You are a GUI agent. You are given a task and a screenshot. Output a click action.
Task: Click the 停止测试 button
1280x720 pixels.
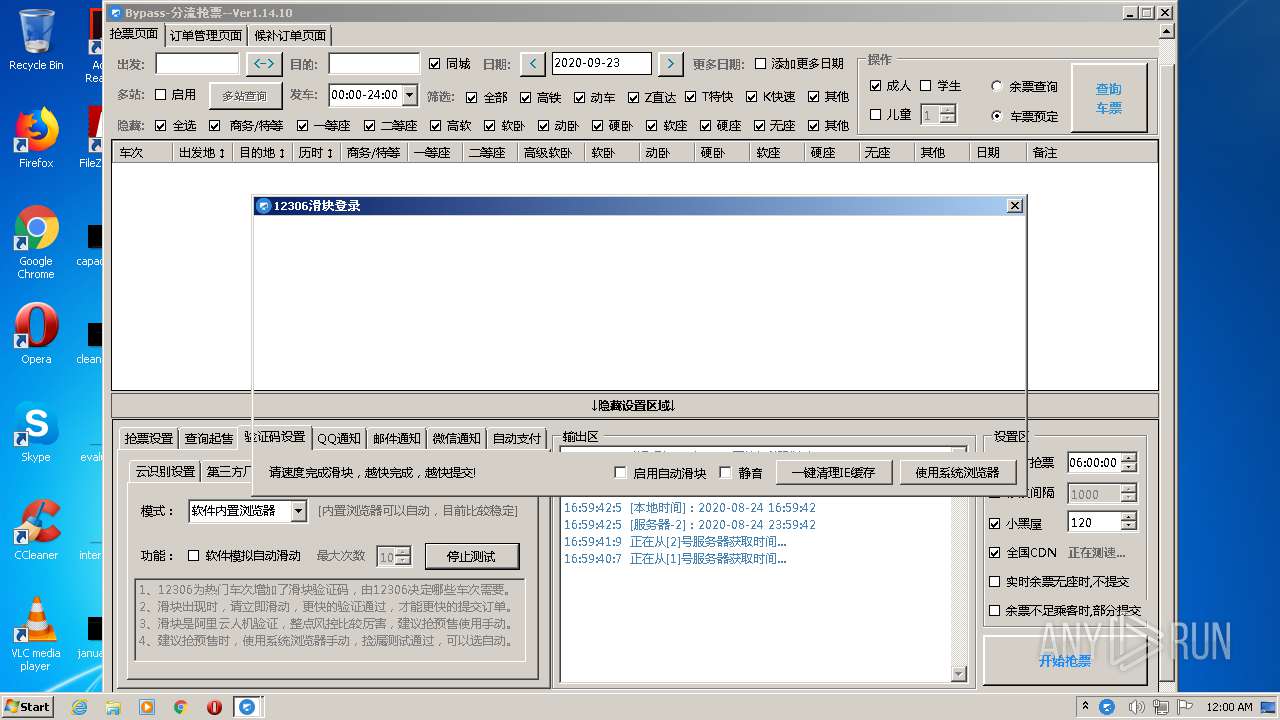click(x=473, y=556)
